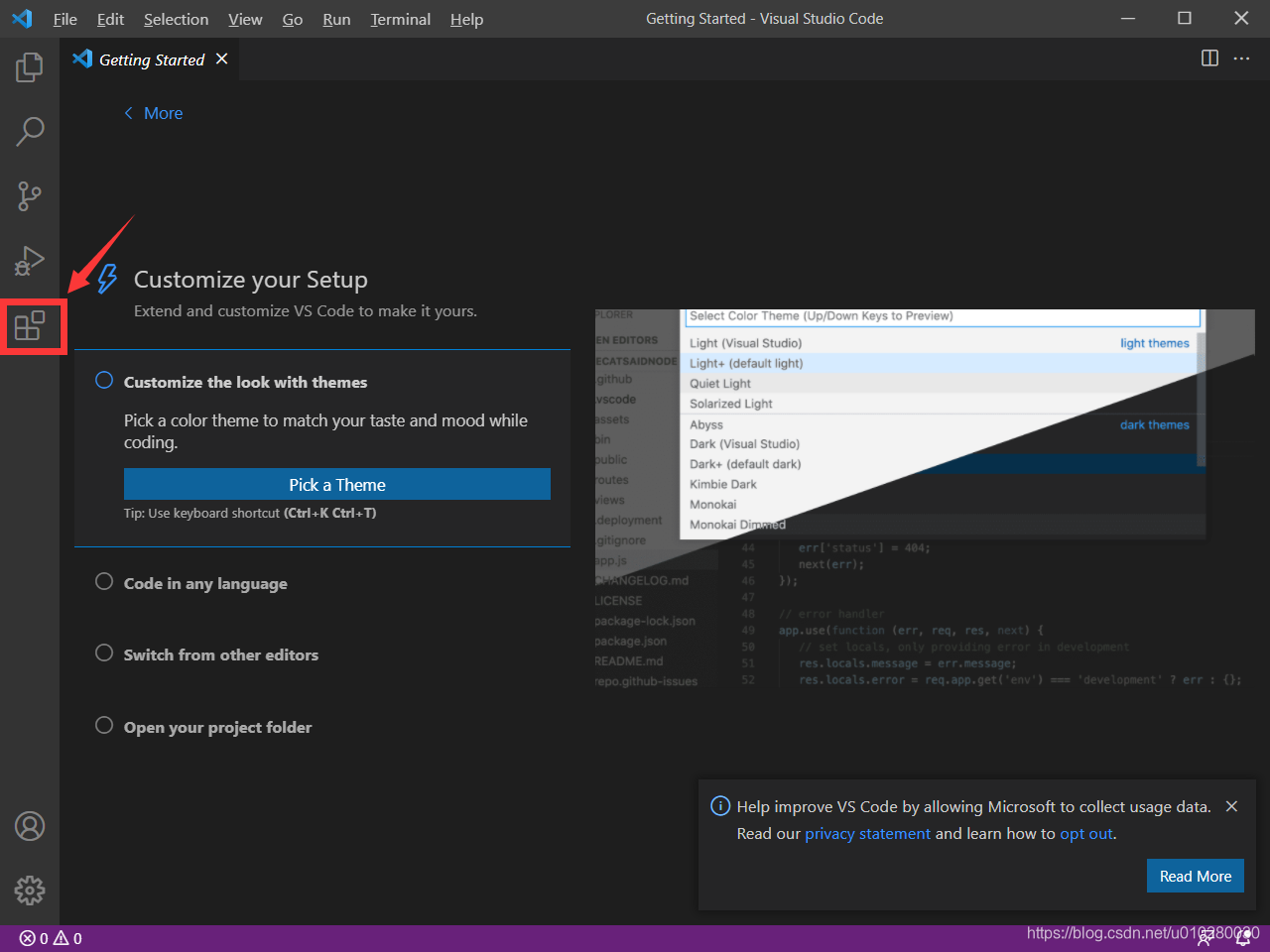1270x952 pixels.
Task: Select the Code in any language step
Action: (205, 583)
